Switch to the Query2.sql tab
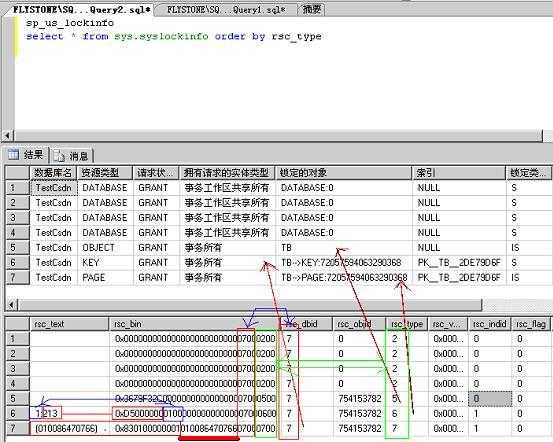The image size is (553, 442). click(x=81, y=10)
